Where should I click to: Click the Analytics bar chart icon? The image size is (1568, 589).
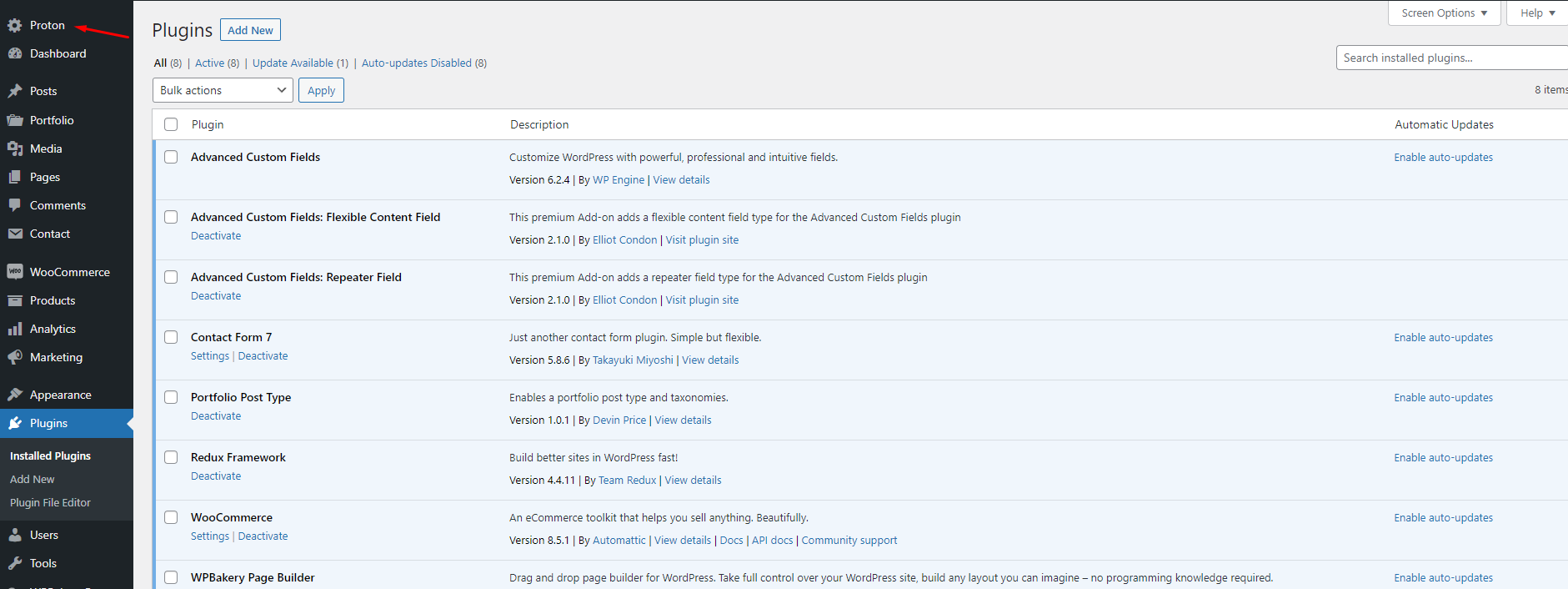[15, 329]
